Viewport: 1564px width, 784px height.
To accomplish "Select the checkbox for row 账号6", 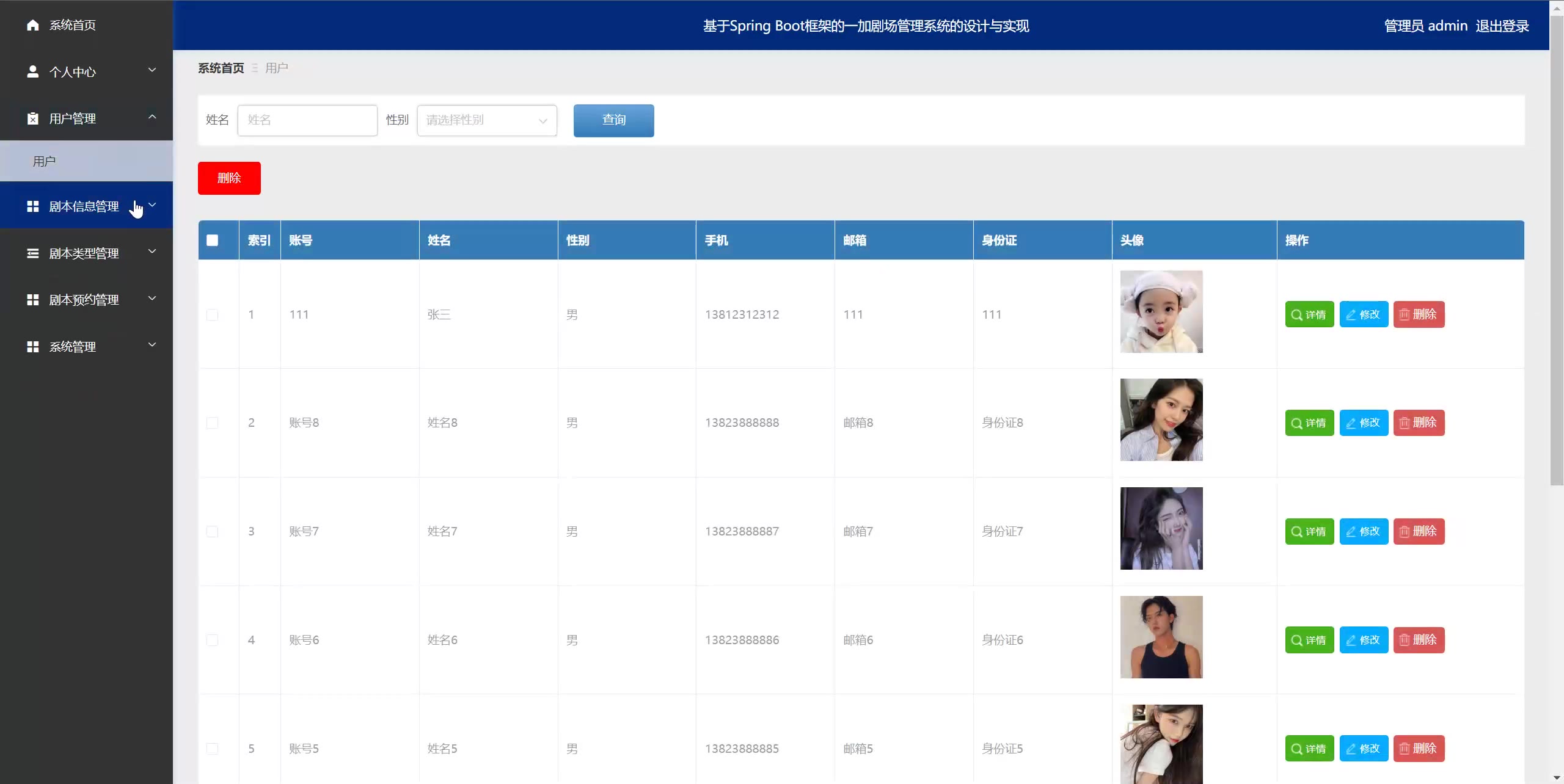I will tap(212, 640).
